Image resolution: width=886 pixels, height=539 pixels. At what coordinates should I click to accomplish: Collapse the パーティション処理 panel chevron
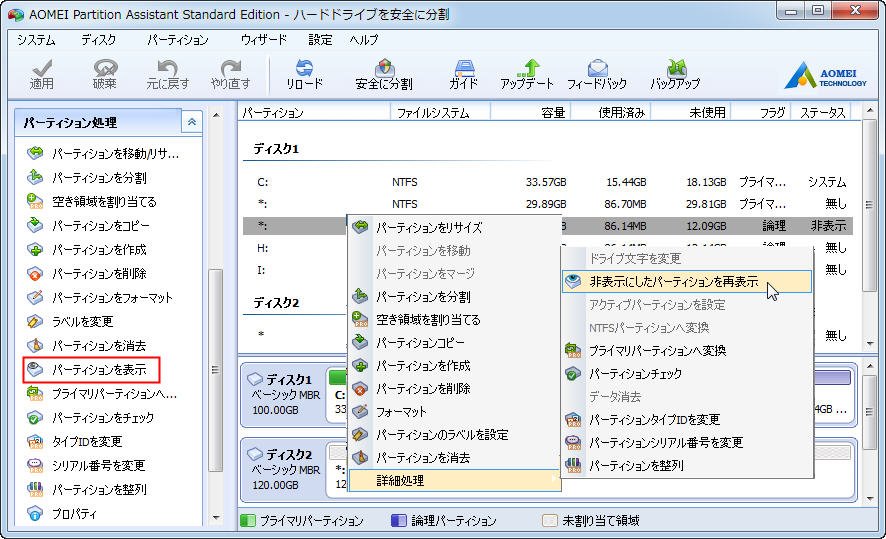click(192, 122)
